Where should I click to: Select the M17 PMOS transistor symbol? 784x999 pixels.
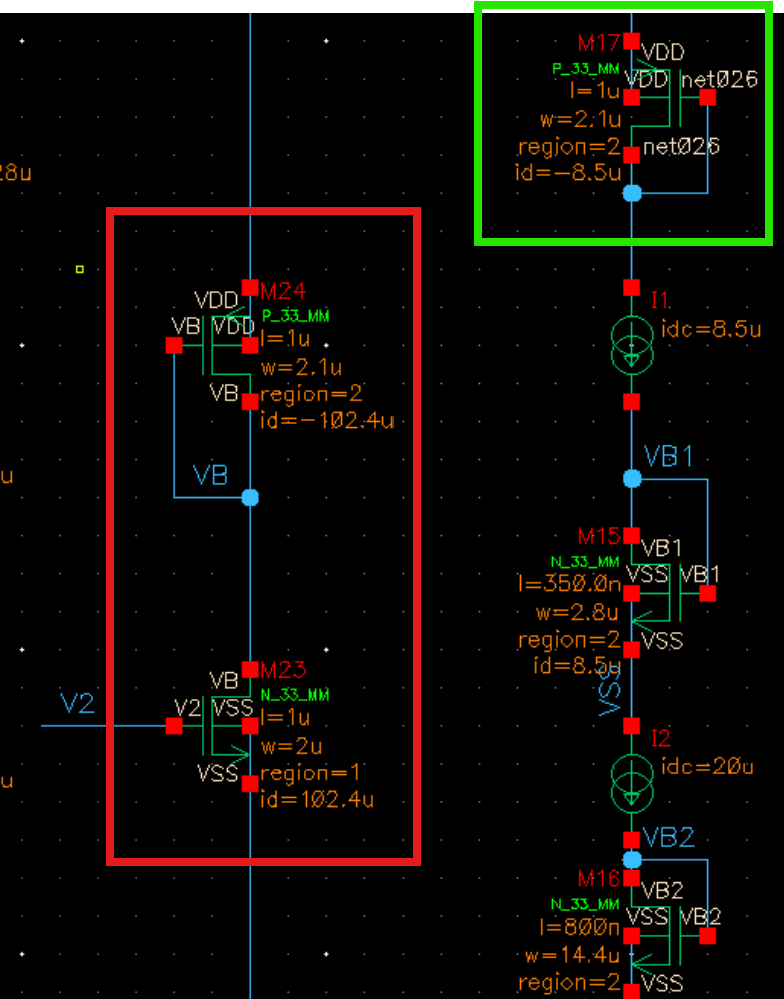tap(669, 97)
